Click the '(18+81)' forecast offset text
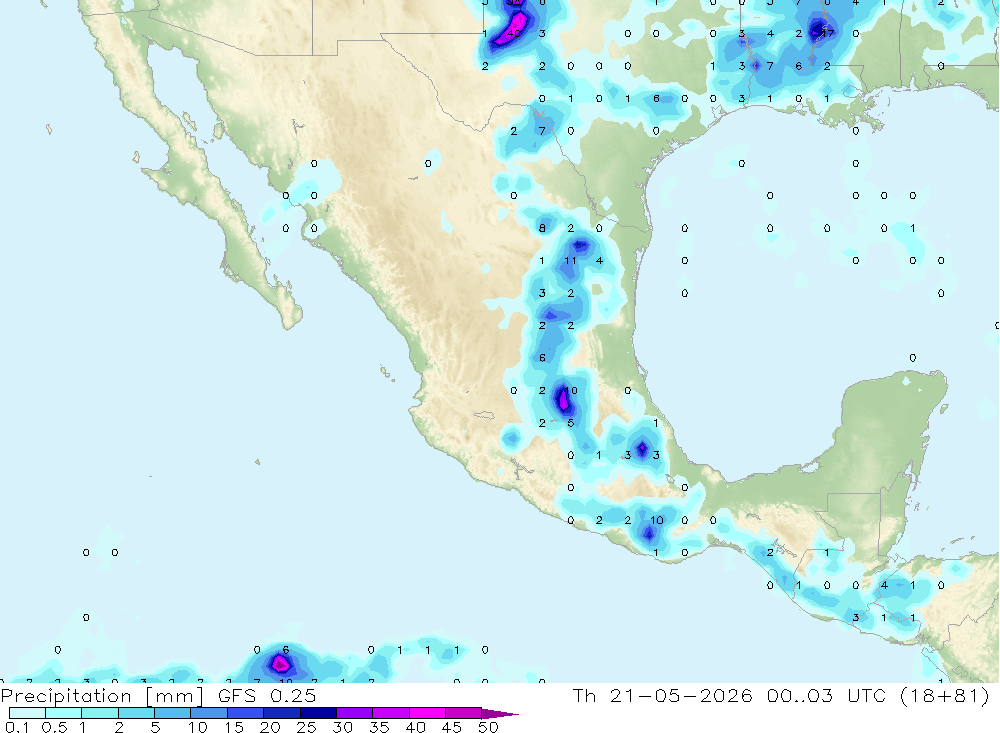1000x733 pixels. [945, 695]
